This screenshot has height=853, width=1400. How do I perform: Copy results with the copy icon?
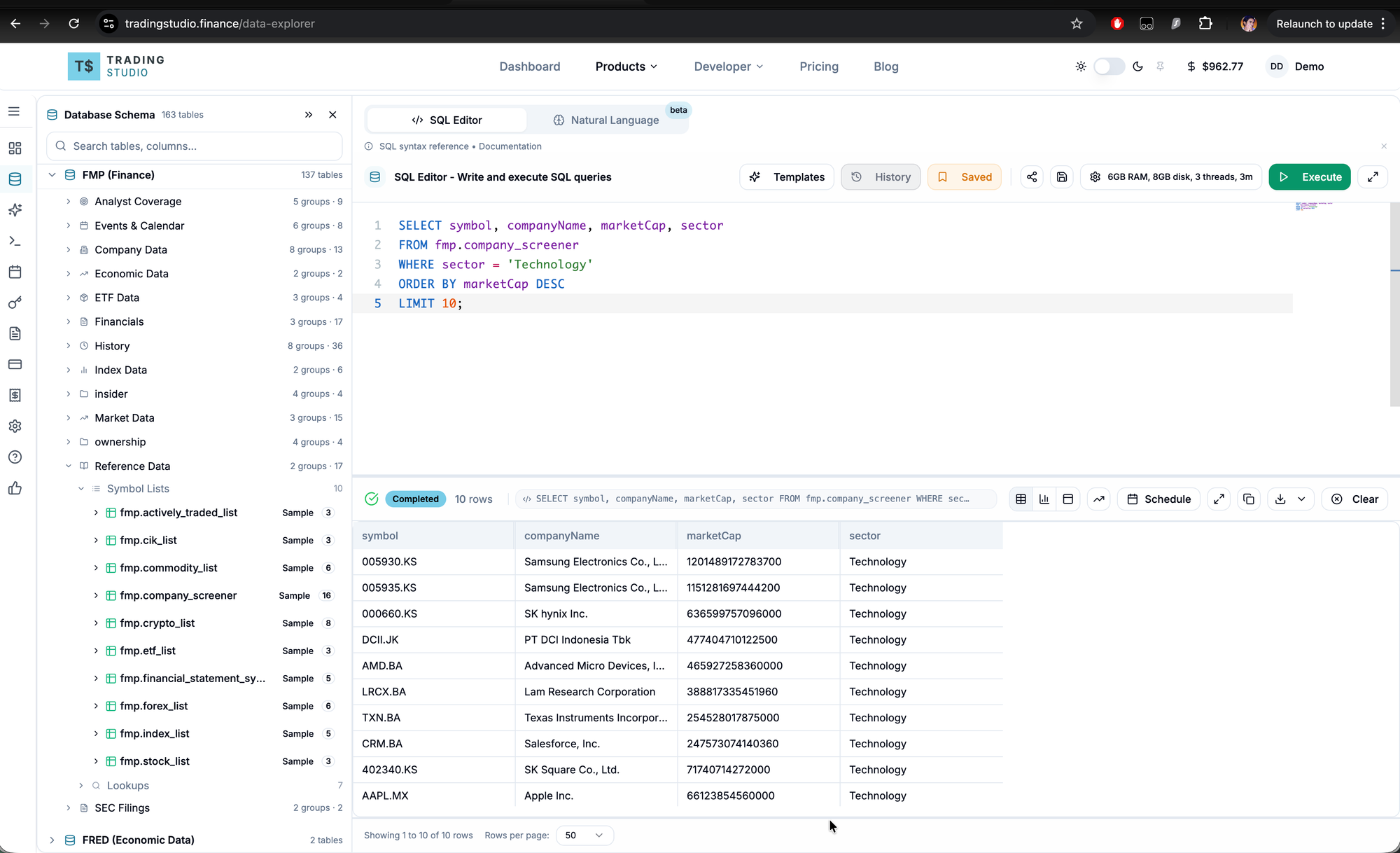1249,499
